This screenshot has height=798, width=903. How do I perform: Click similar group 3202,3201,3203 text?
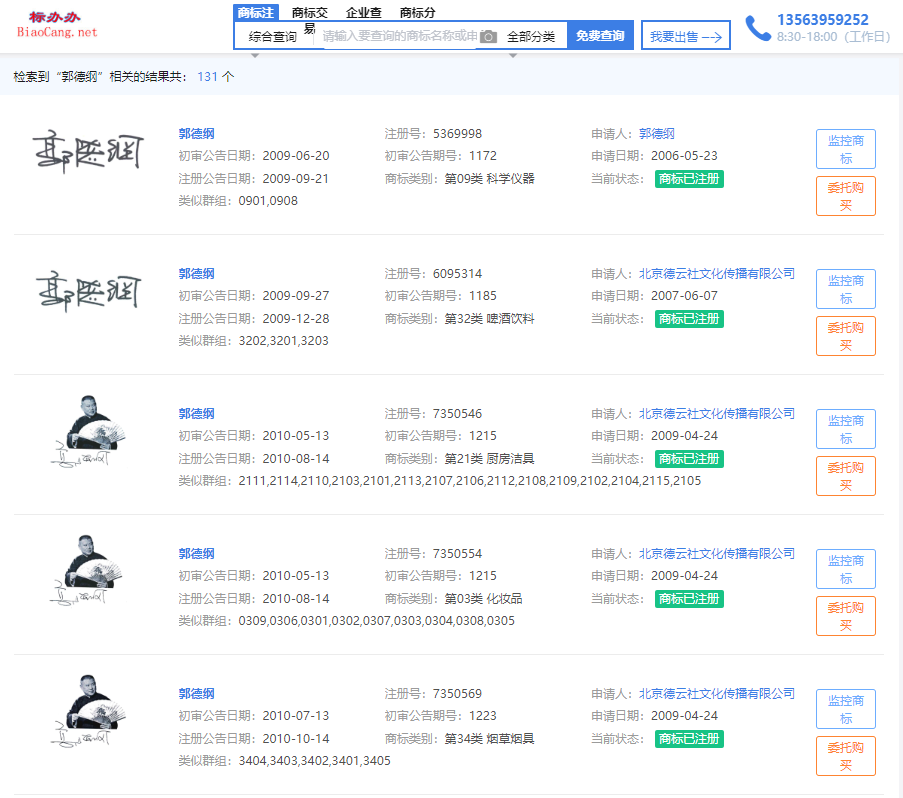[283, 341]
